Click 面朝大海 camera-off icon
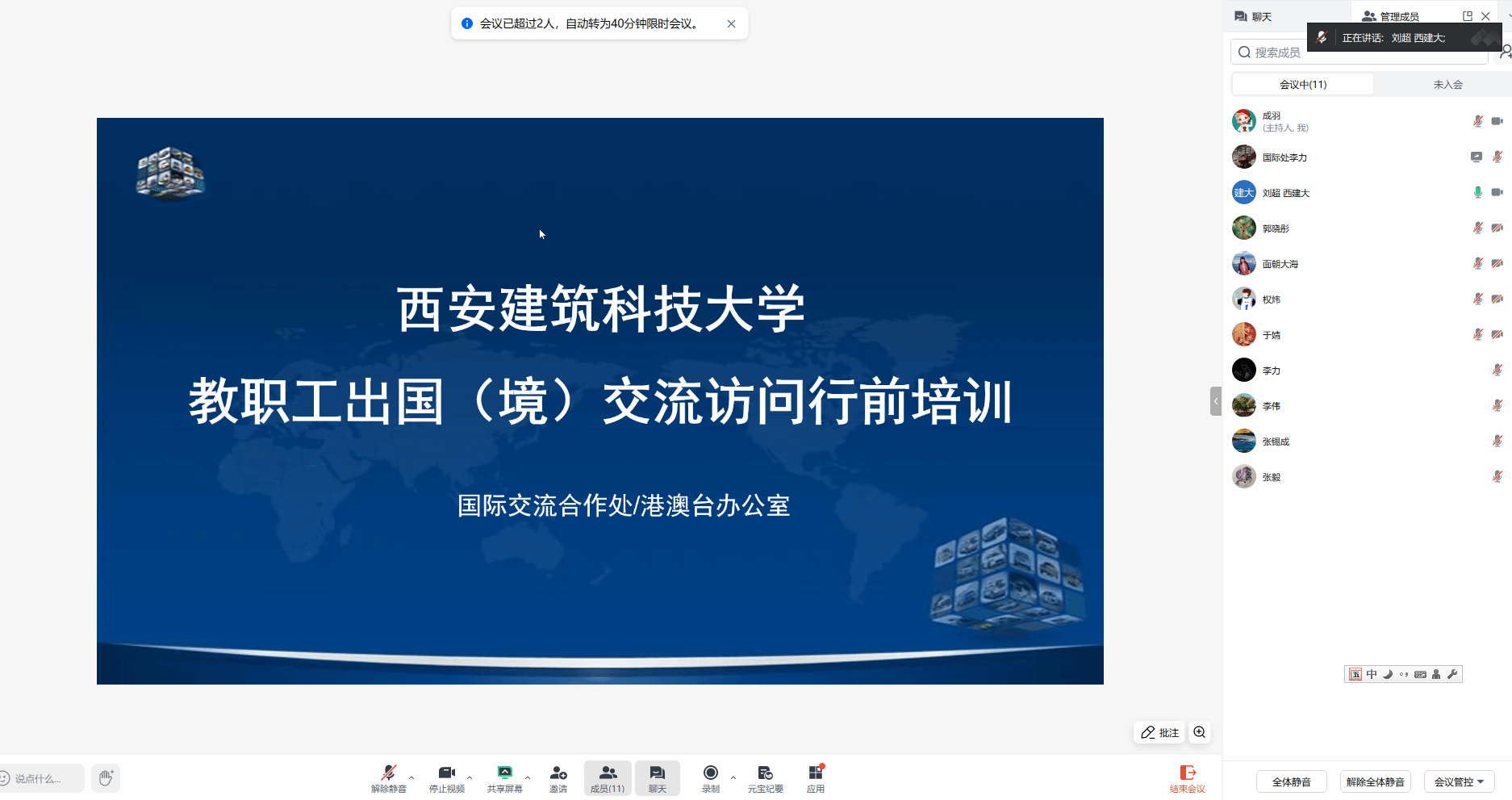The width and height of the screenshot is (1512, 800). [1497, 263]
